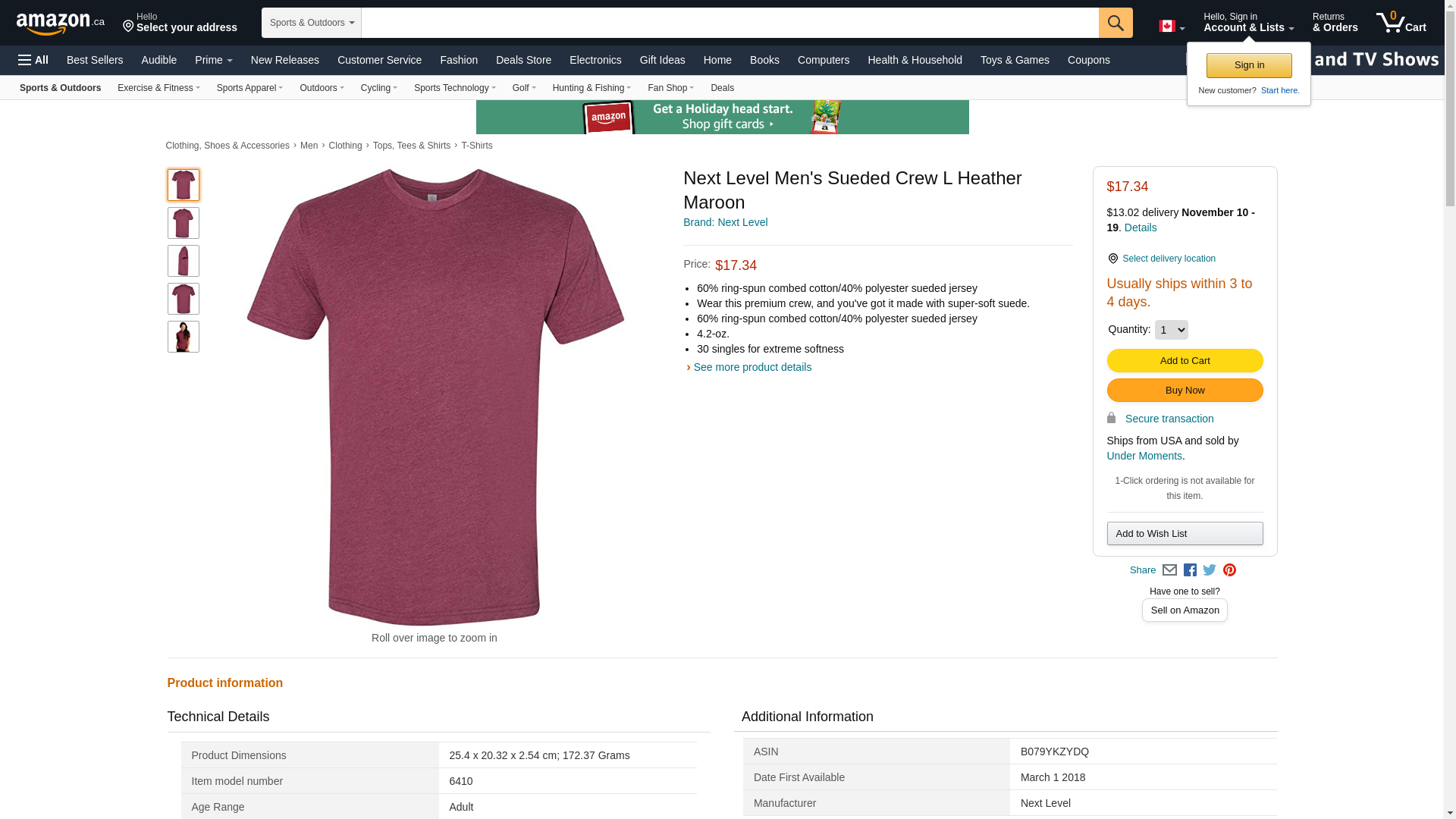
Task: Expand the Sports & Outdoors search category dropdown
Action: tap(312, 23)
